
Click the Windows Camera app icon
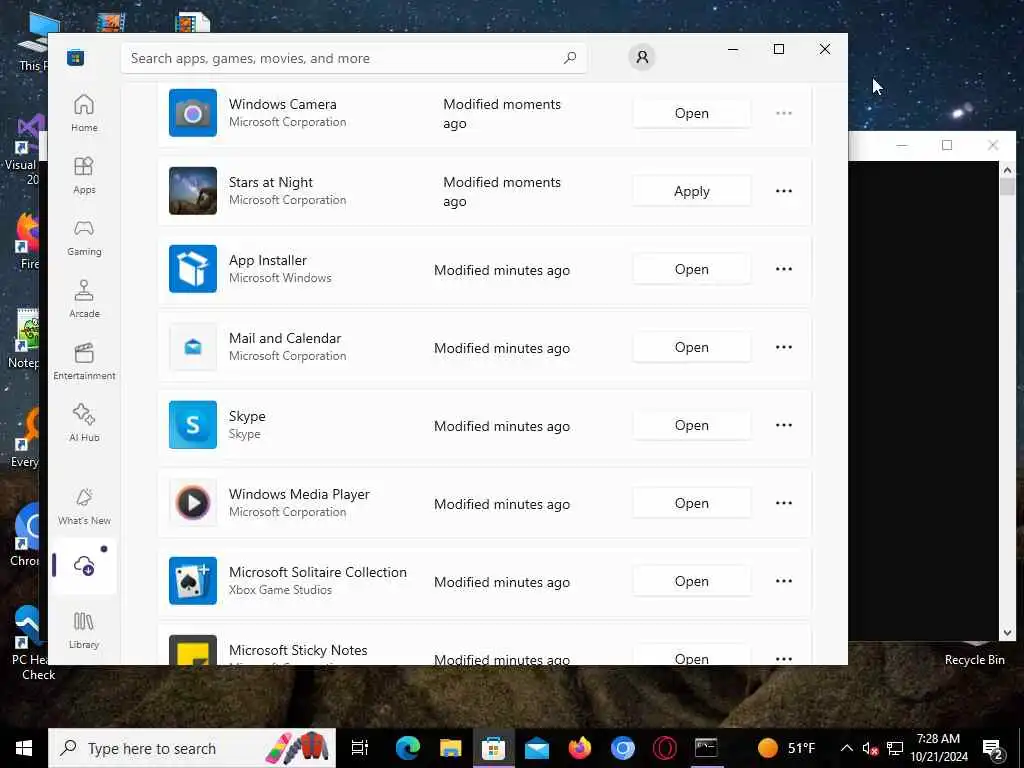[x=193, y=113]
